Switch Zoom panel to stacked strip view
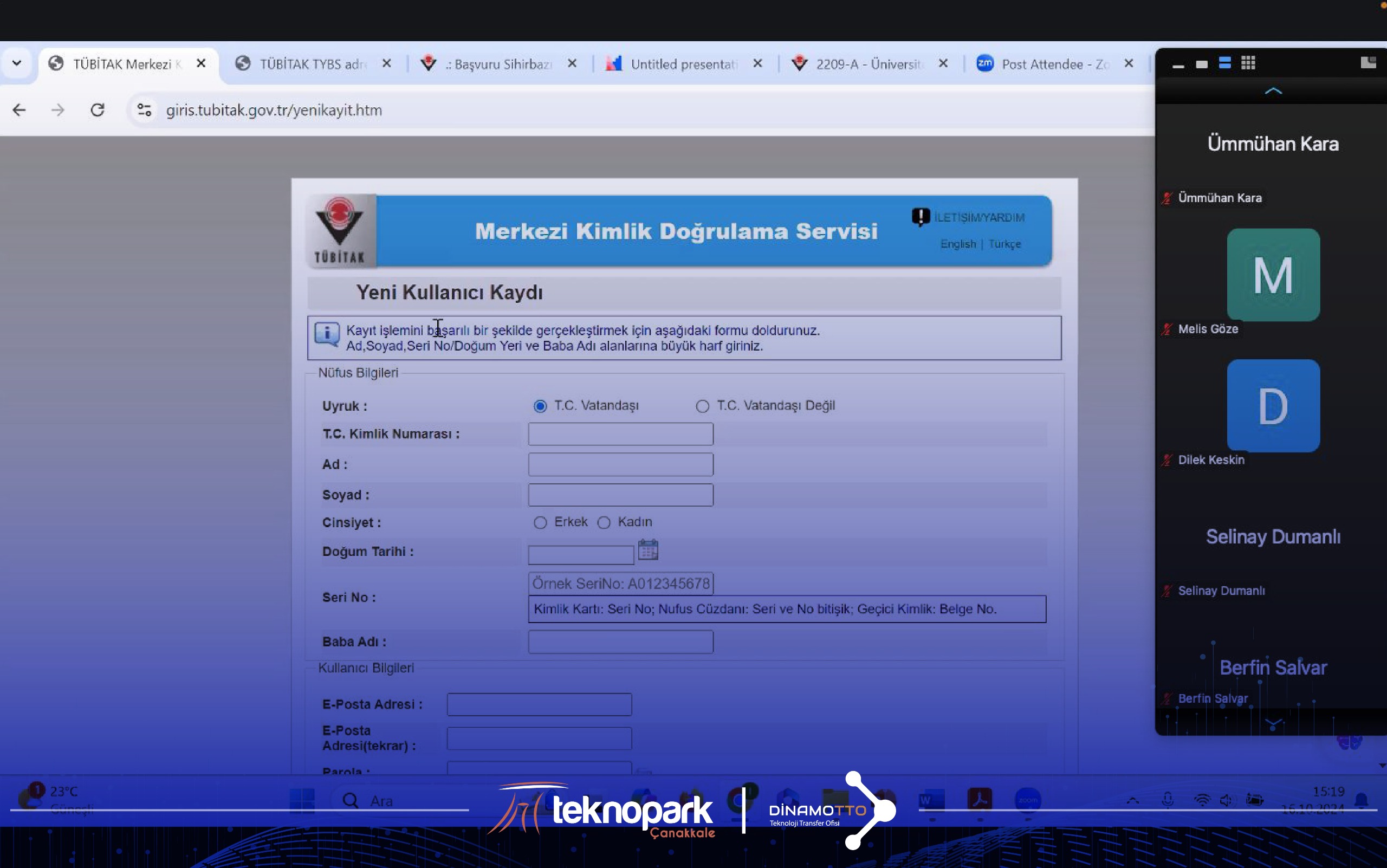The width and height of the screenshot is (1387, 868). coord(1224,63)
